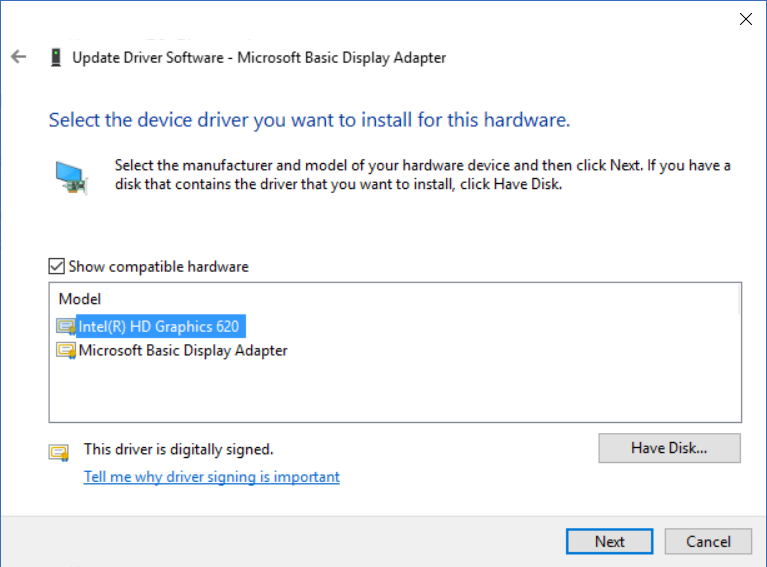Click the device icon beside the title
Viewport: 767px width, 567px height.
(x=56, y=57)
